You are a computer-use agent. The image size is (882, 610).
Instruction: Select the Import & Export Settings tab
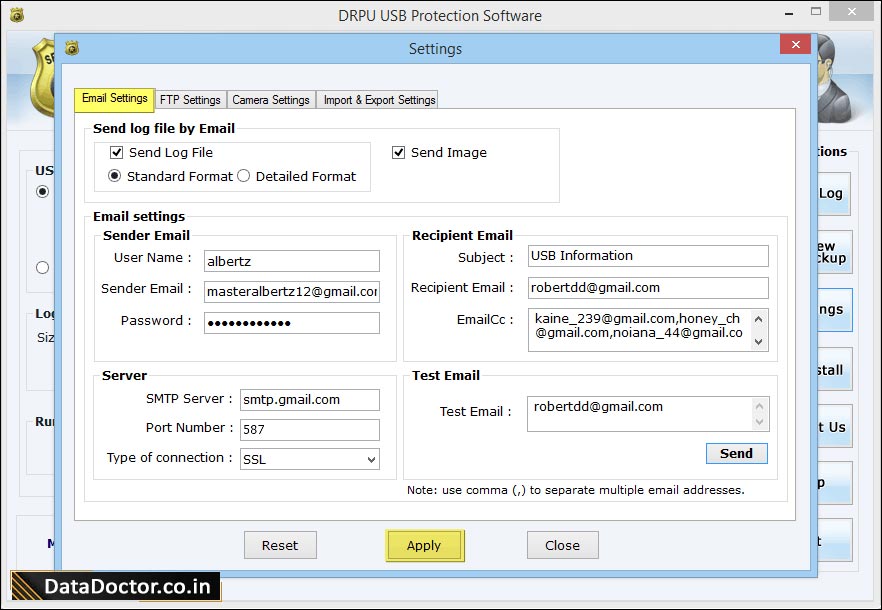[377, 99]
